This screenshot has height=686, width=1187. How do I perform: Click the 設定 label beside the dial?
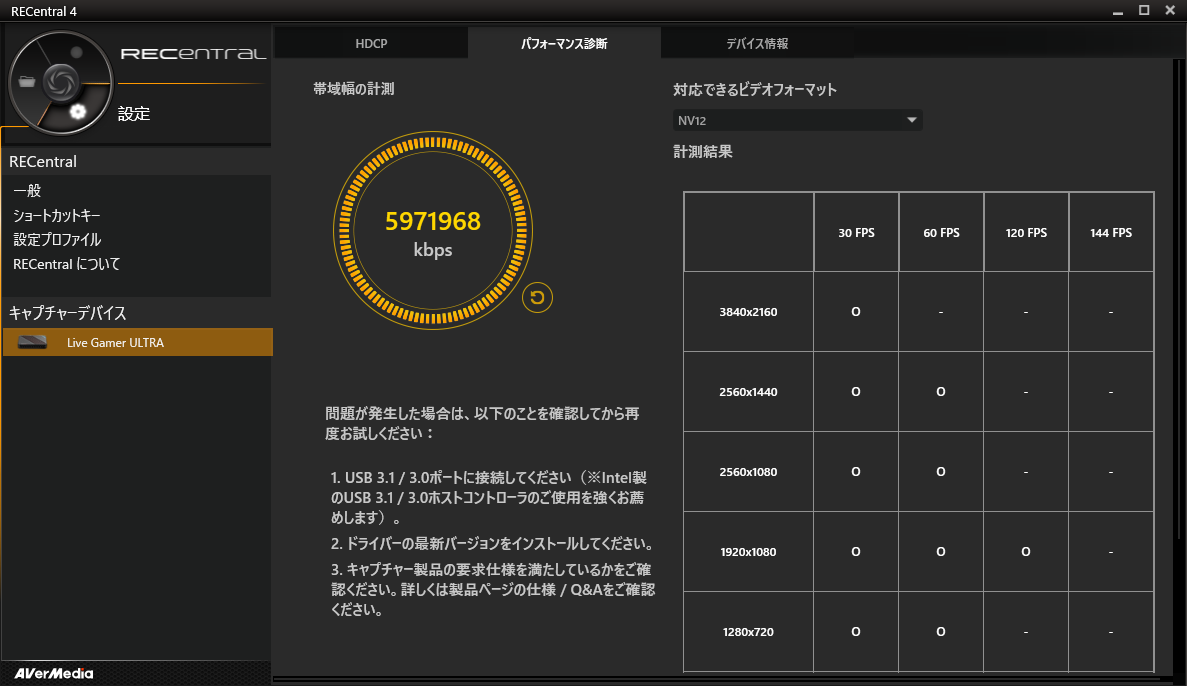[134, 114]
